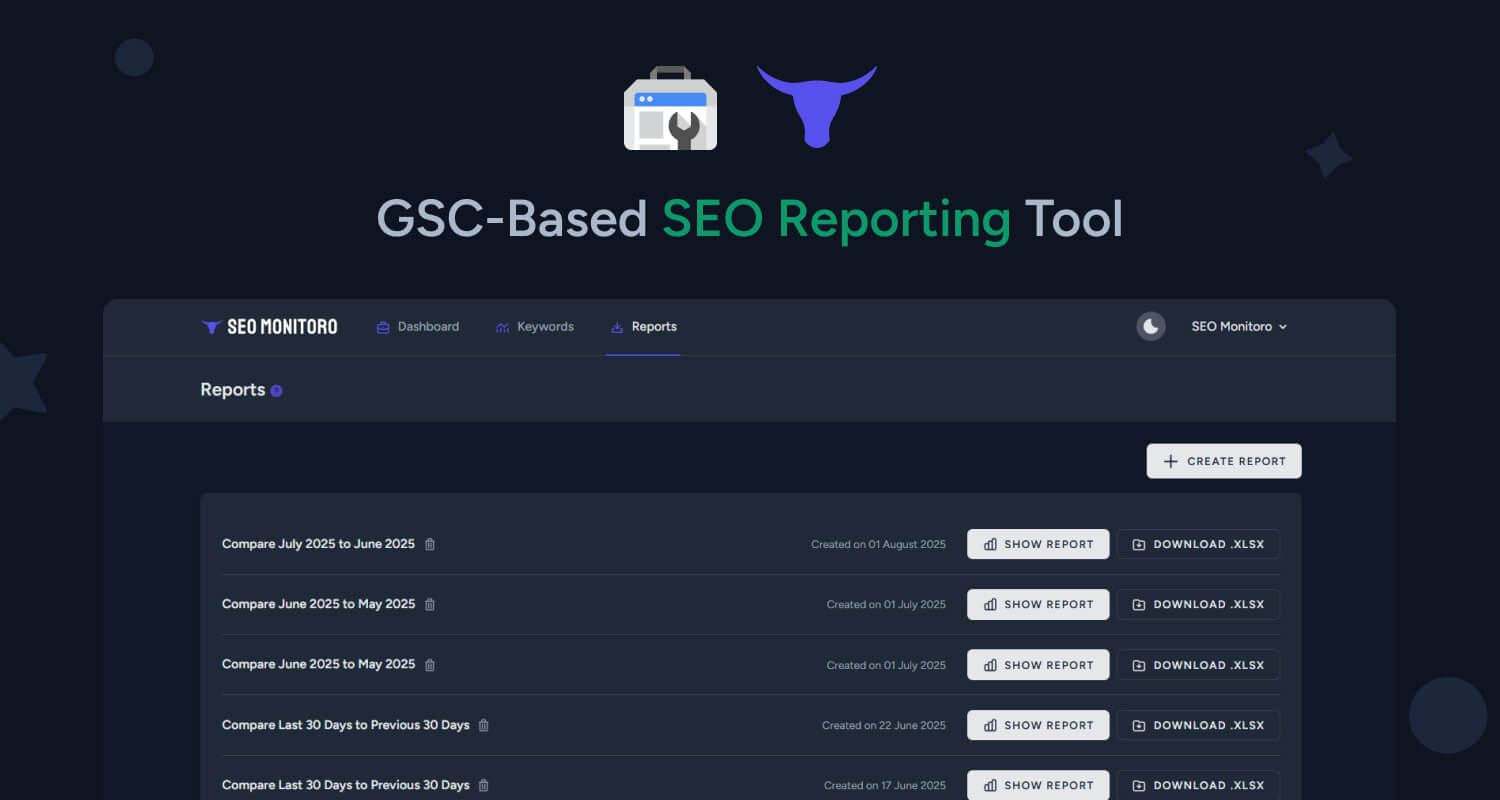Switch to the Keywords tab
Screen dimensions: 1500x800
535,327
